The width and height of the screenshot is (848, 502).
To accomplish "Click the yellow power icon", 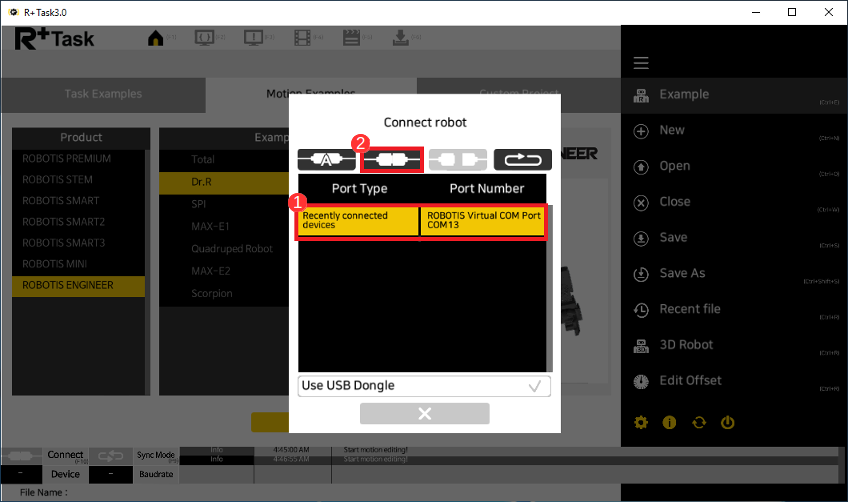I will (728, 422).
